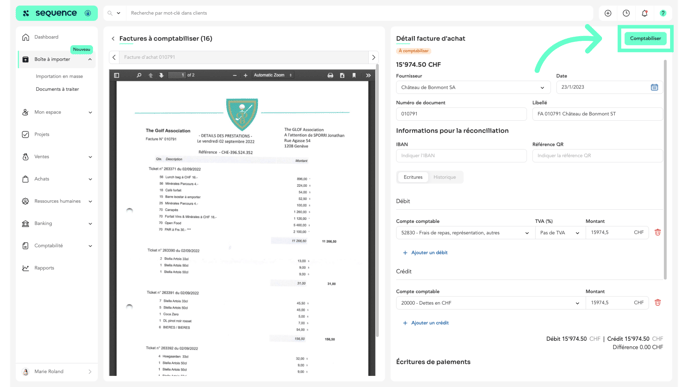Show the next invoice document
This screenshot has height=387, width=688.
[x=373, y=57]
